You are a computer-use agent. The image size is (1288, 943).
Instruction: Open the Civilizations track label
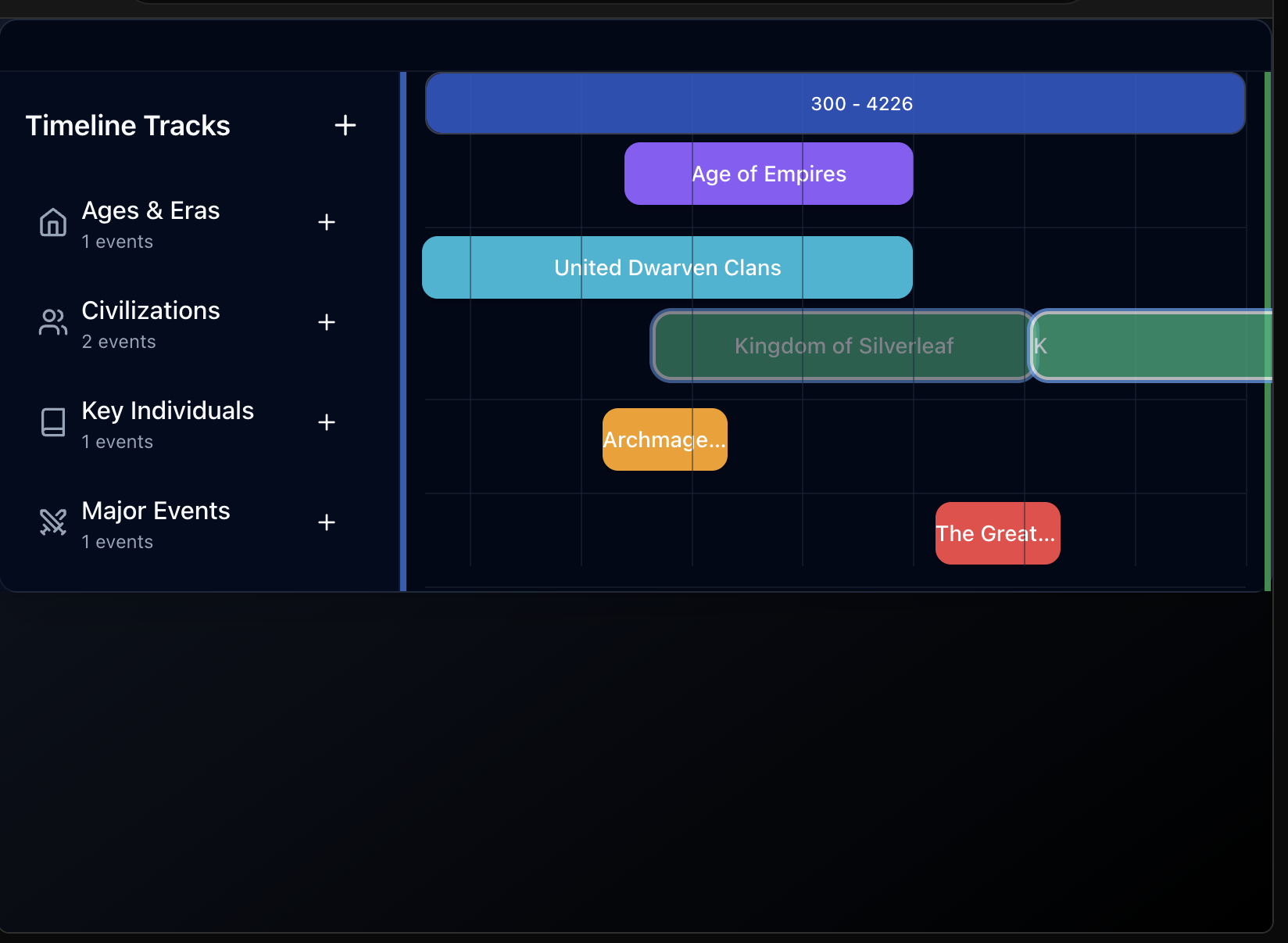click(151, 310)
